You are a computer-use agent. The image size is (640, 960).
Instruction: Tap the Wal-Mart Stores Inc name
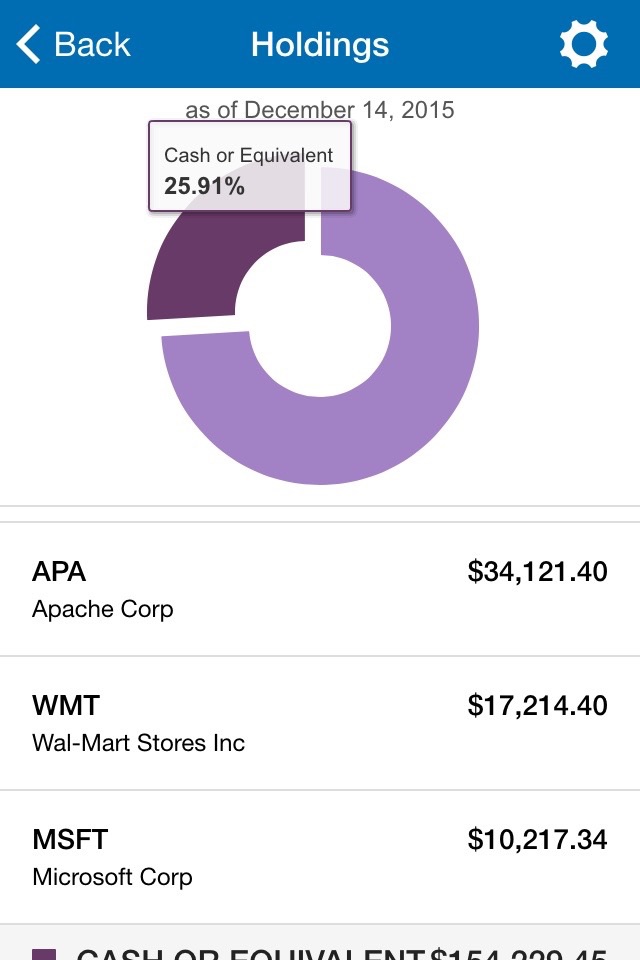click(138, 743)
